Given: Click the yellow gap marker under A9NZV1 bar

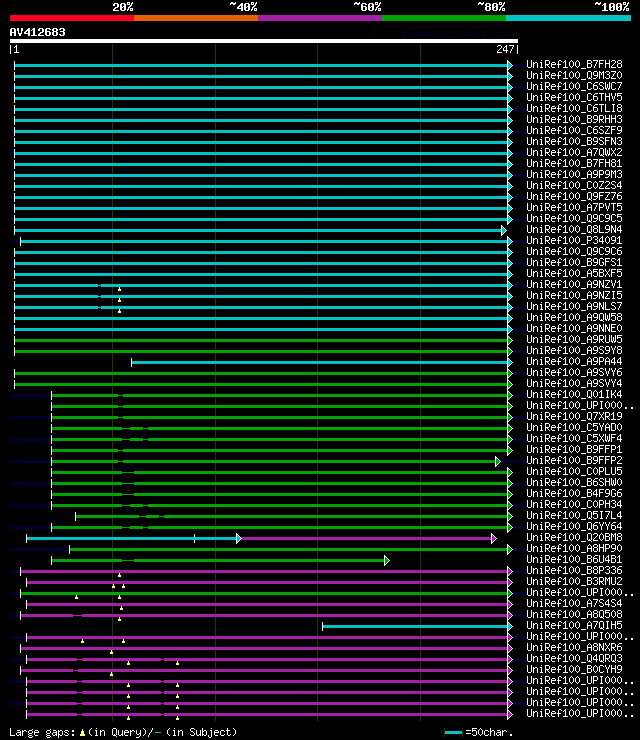Looking at the screenshot, I should [119, 289].
